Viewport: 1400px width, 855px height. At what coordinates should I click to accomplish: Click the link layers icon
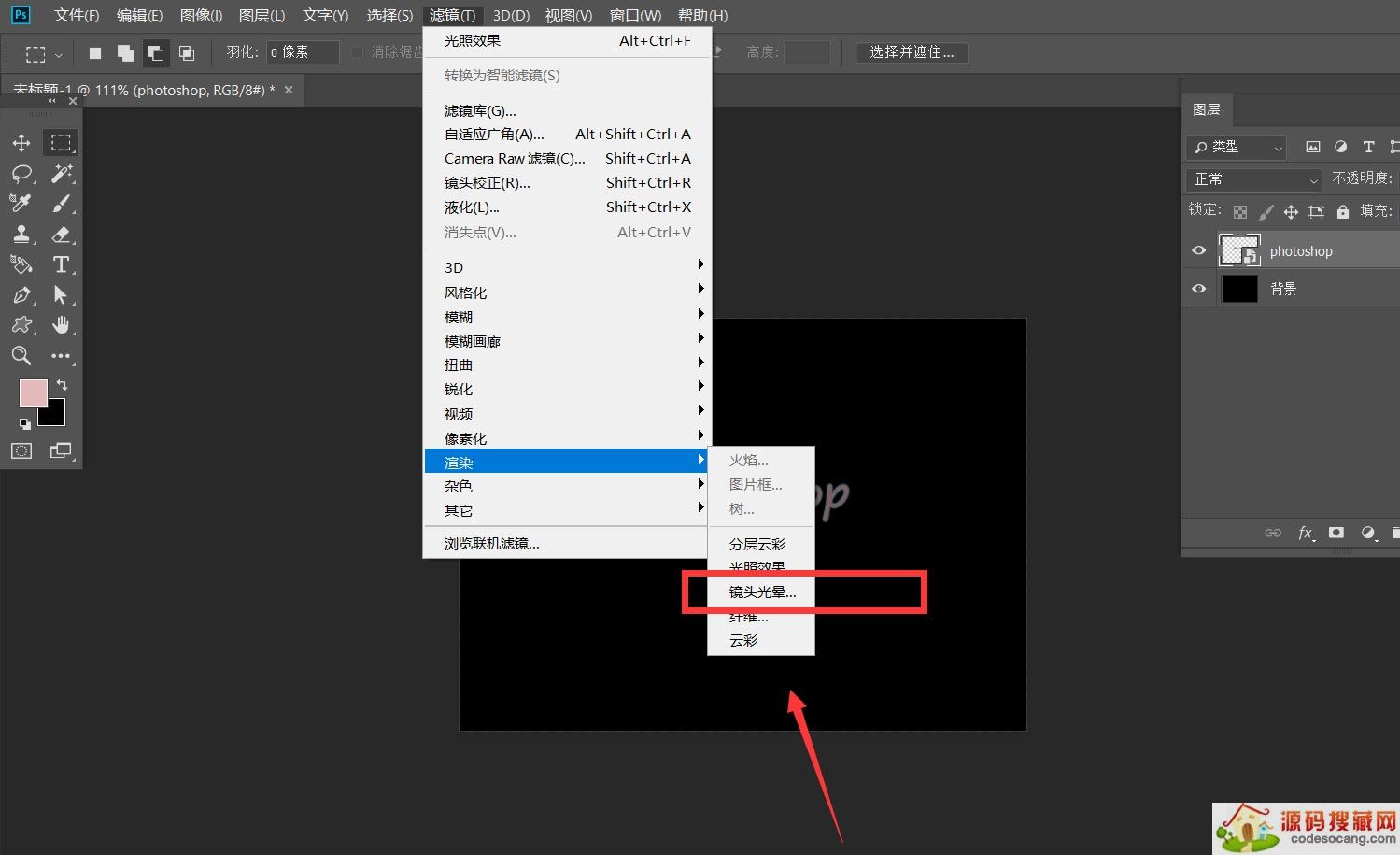point(1273,533)
